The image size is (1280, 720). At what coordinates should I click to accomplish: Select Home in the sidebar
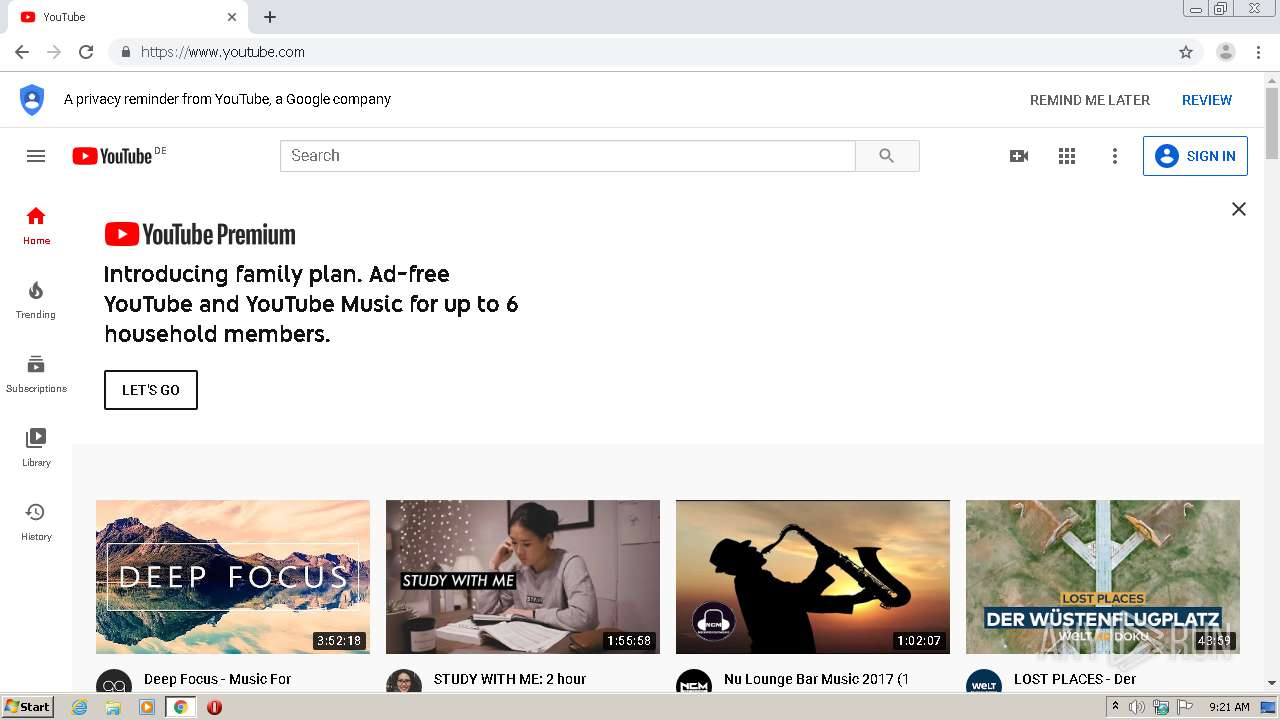tap(36, 225)
